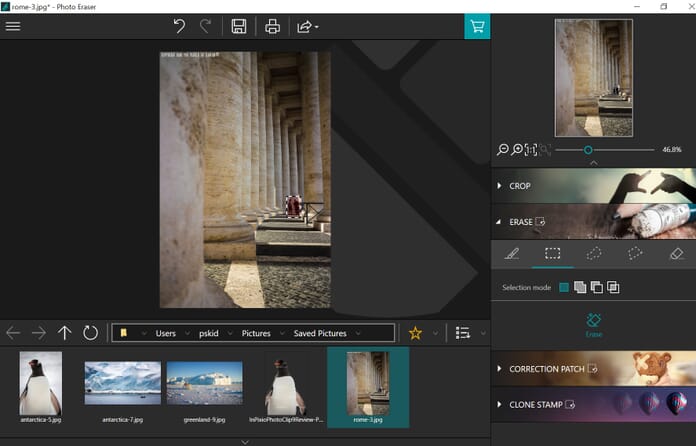The height and width of the screenshot is (446, 696).
Task: Go up one folder level
Action: 64,332
